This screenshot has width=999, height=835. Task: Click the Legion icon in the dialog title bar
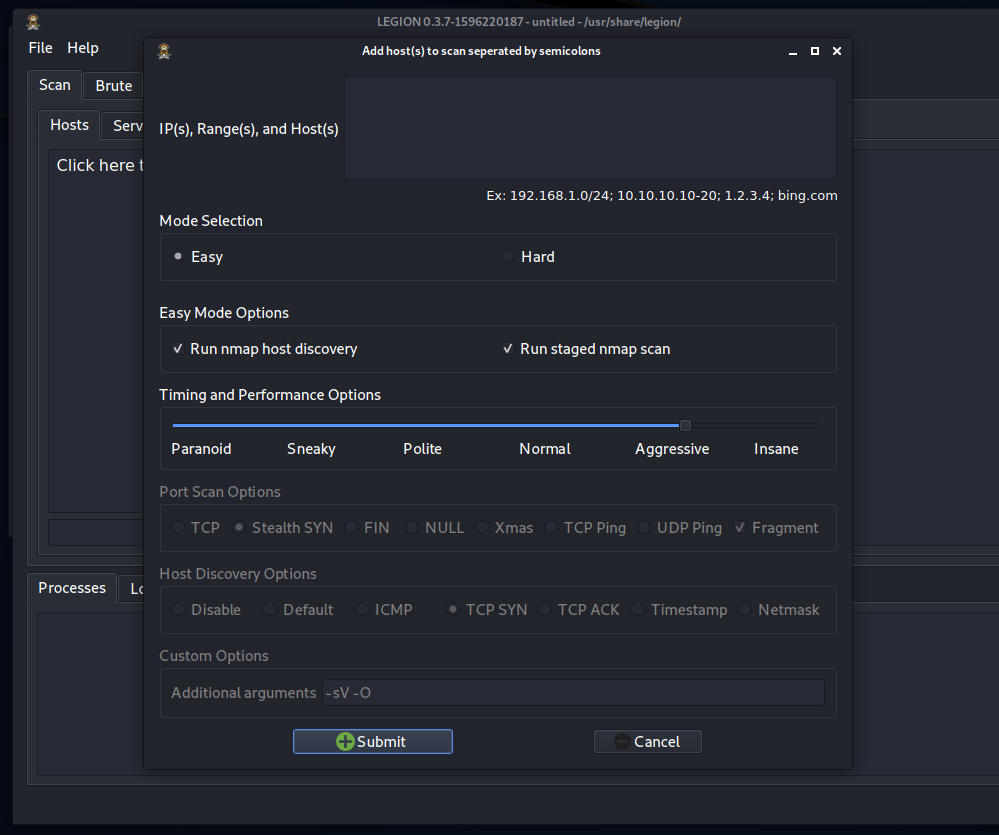tap(164, 51)
